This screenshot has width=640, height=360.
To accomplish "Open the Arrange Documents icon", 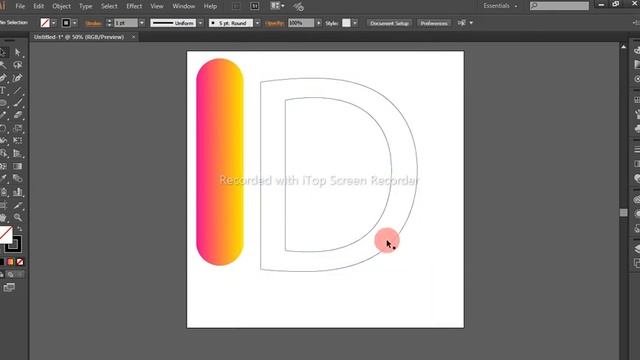I will coord(277,6).
